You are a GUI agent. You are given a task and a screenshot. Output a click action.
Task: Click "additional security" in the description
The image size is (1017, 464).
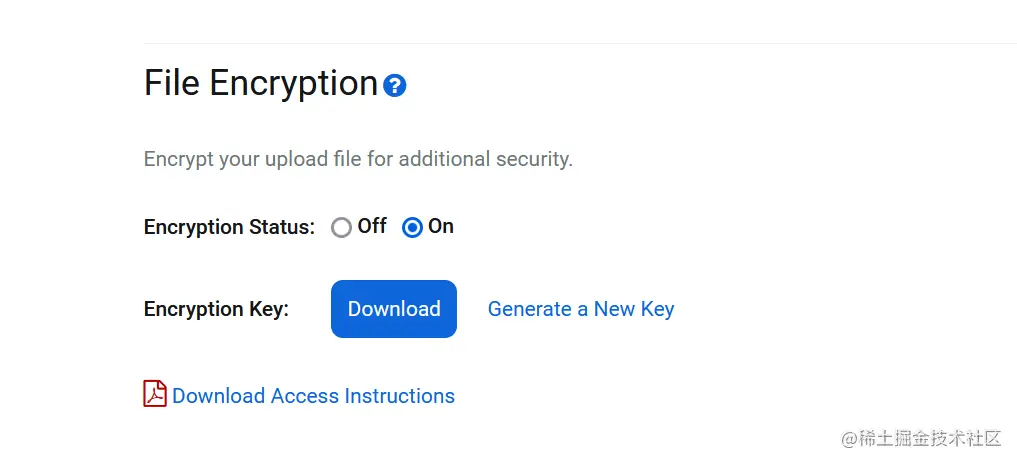click(486, 159)
